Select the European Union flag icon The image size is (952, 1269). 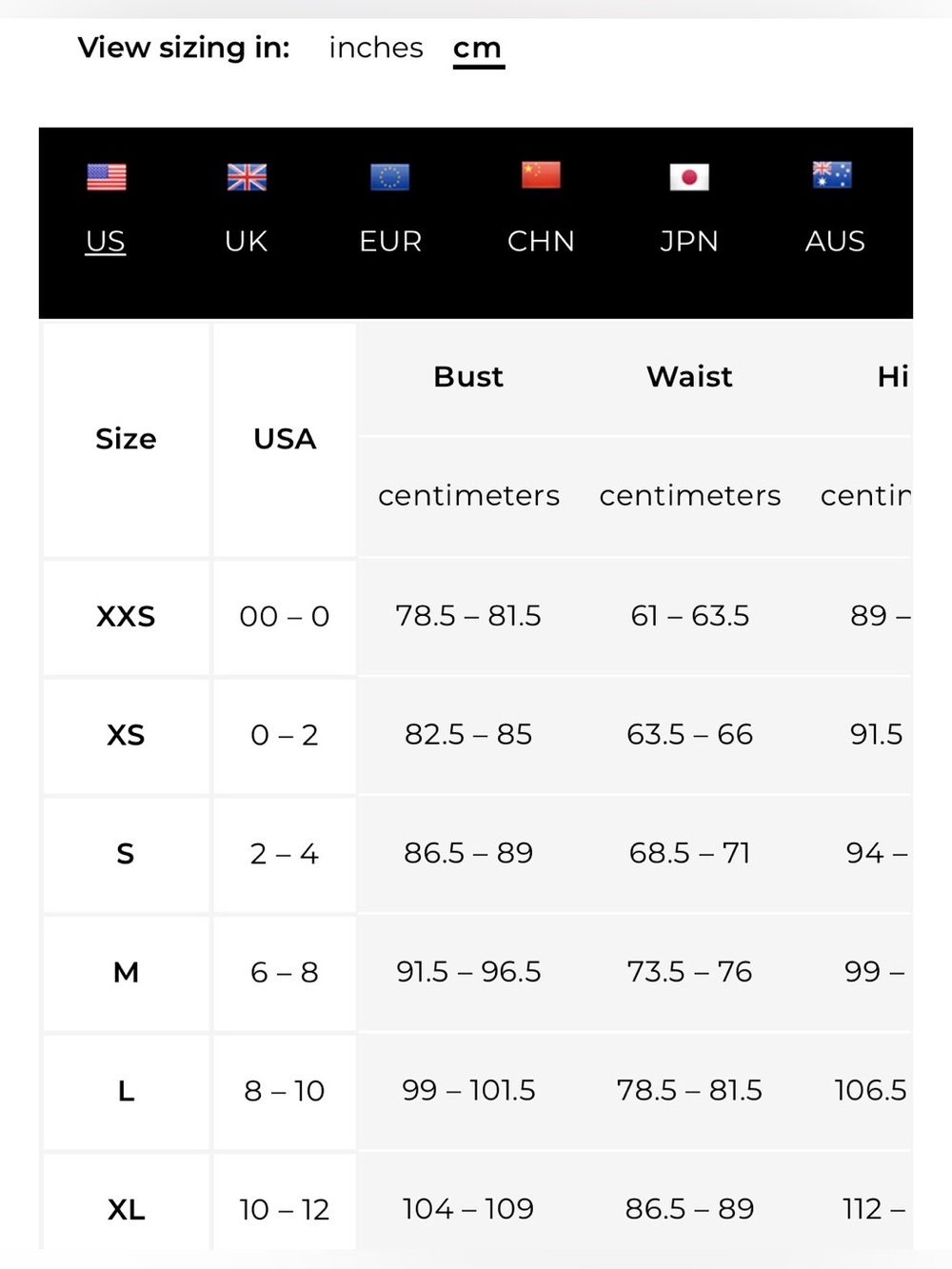point(389,177)
